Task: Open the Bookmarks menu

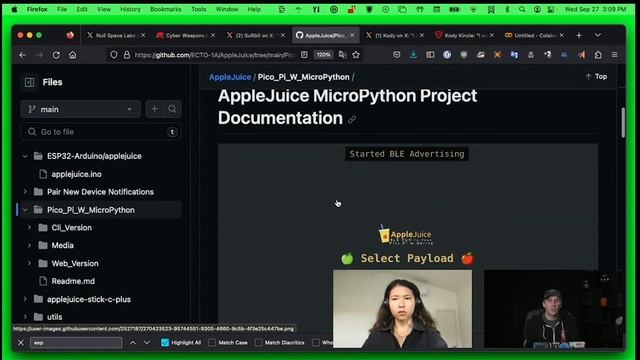Action: [x=166, y=9]
